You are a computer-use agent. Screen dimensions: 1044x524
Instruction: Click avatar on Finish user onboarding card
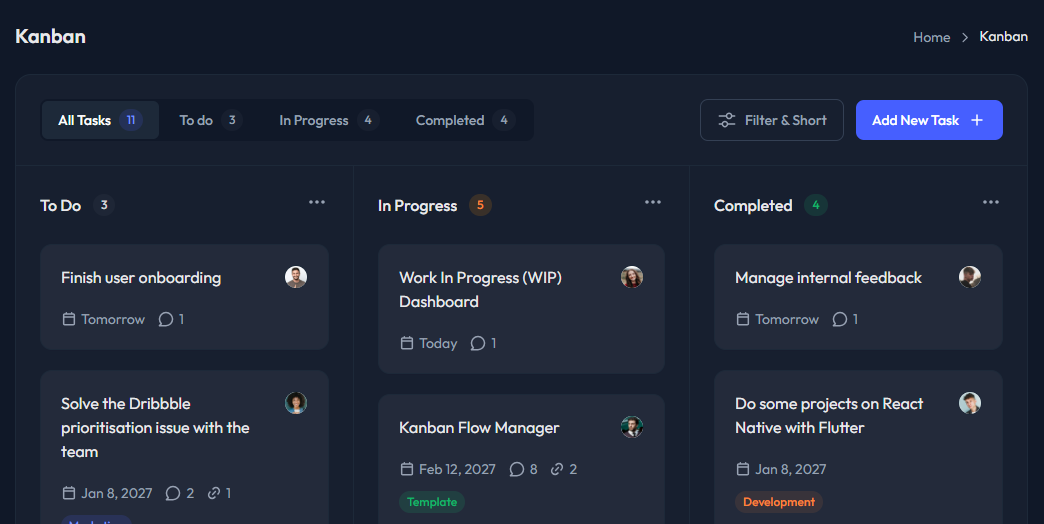coord(296,277)
